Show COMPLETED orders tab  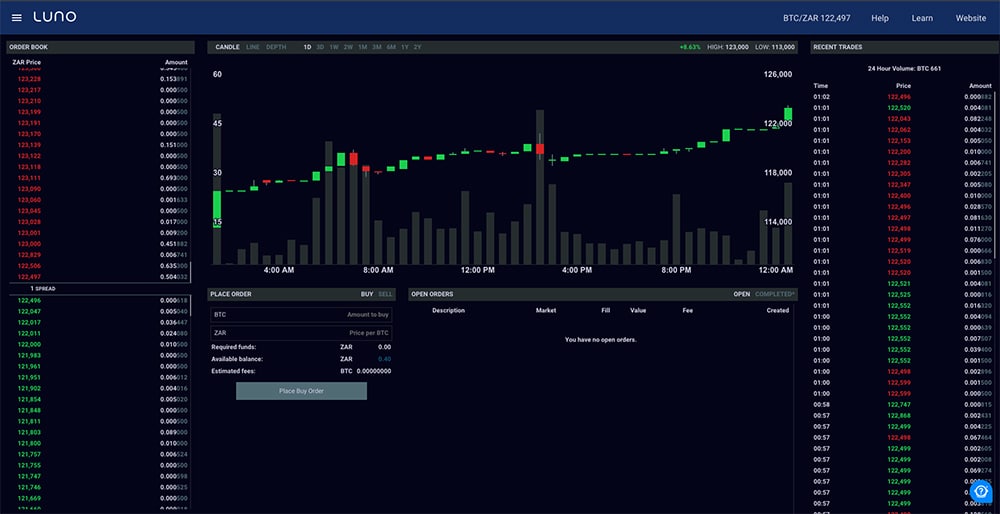(x=776, y=294)
